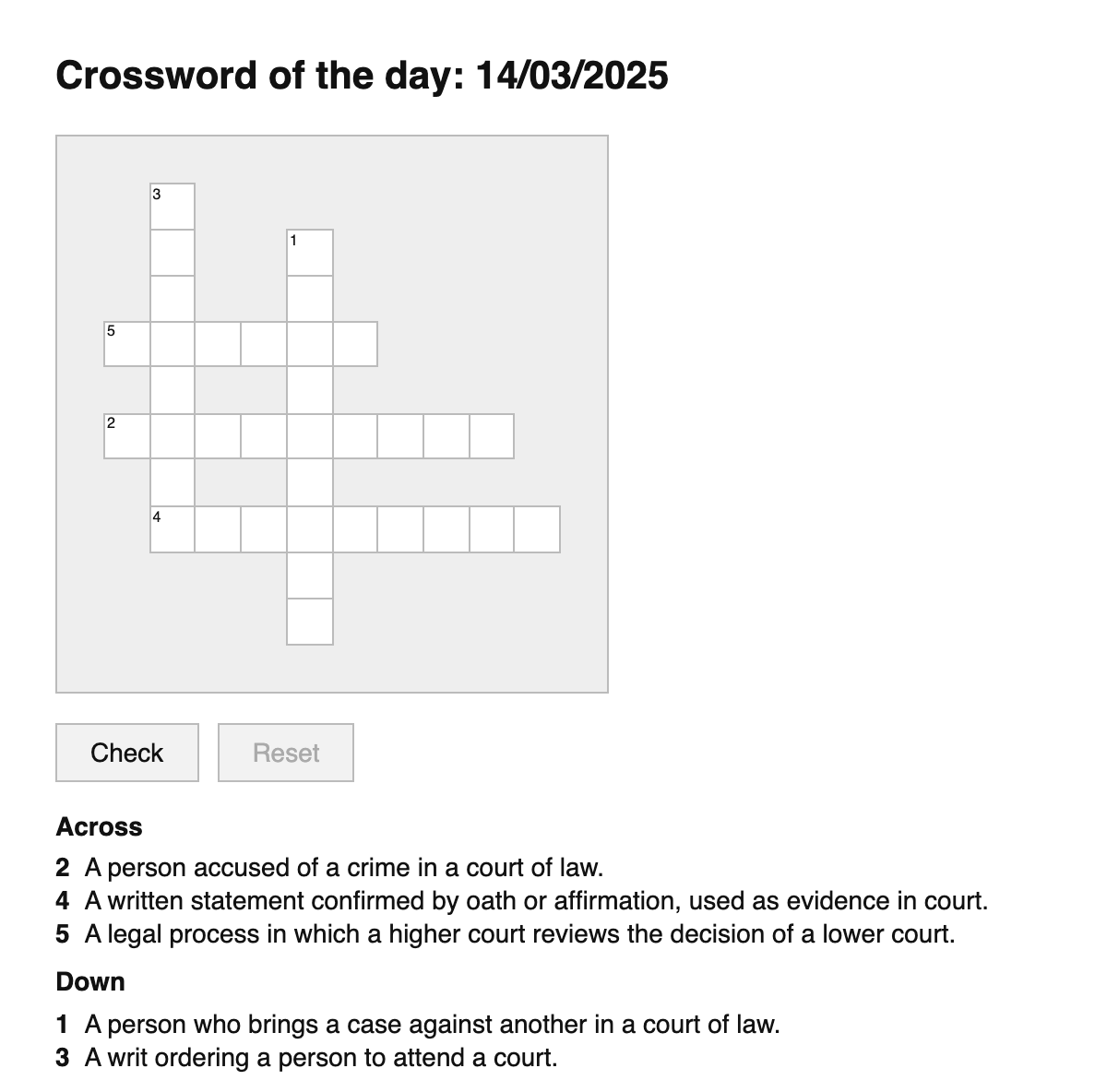Select the last cell of 5 Across
Viewport: 1107px width, 1092px height.
point(355,344)
